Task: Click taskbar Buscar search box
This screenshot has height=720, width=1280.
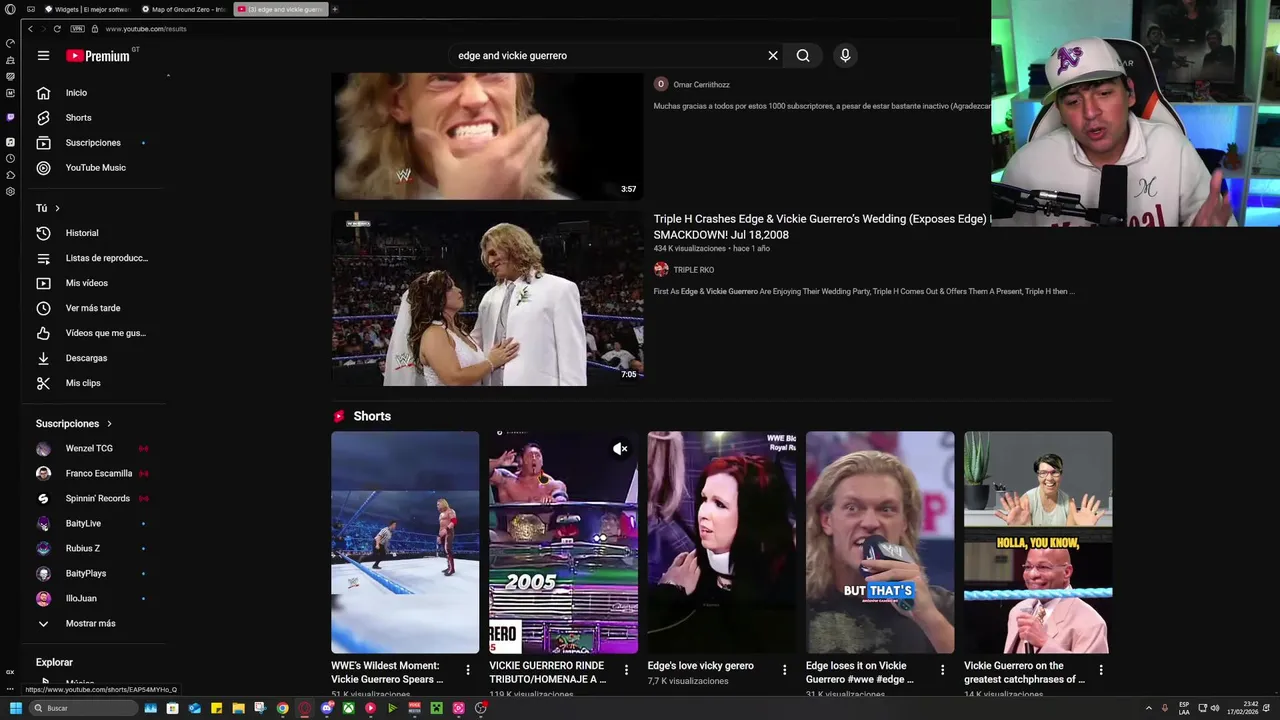Action: (83, 708)
